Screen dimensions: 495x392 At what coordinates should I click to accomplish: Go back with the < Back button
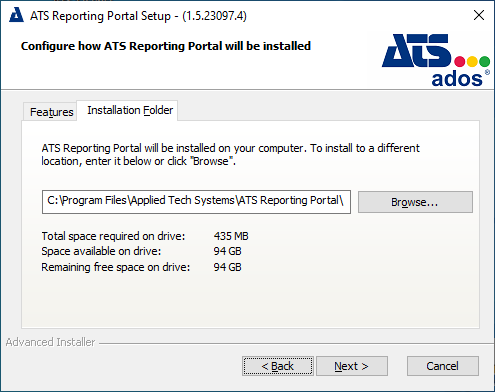(x=278, y=366)
